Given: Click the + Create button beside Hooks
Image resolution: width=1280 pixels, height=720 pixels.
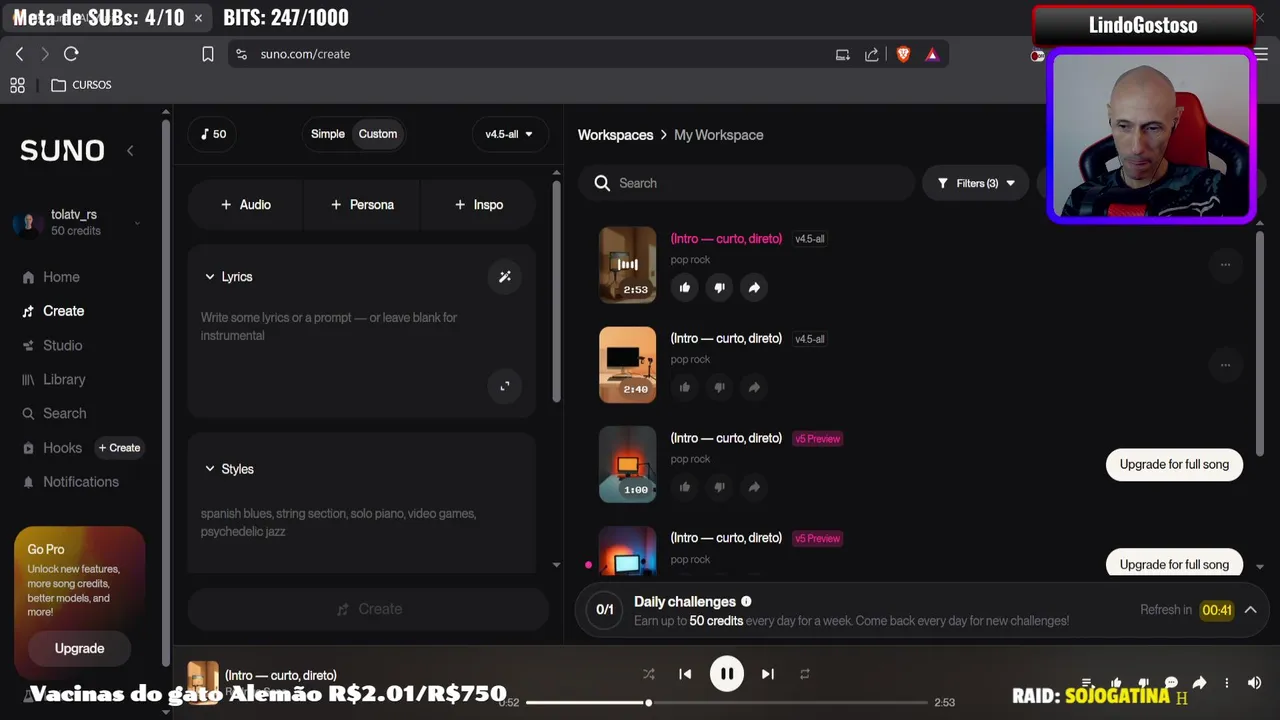Looking at the screenshot, I should click(x=119, y=448).
